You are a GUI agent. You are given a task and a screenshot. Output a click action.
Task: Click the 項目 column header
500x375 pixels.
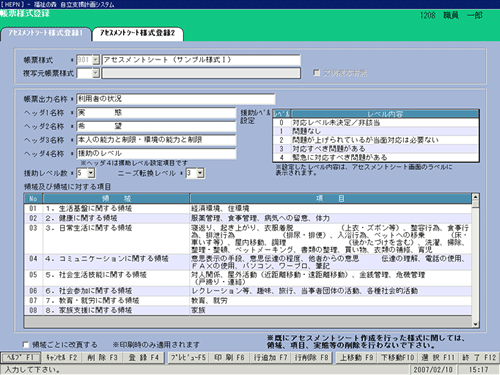pyautogui.click(x=330, y=199)
